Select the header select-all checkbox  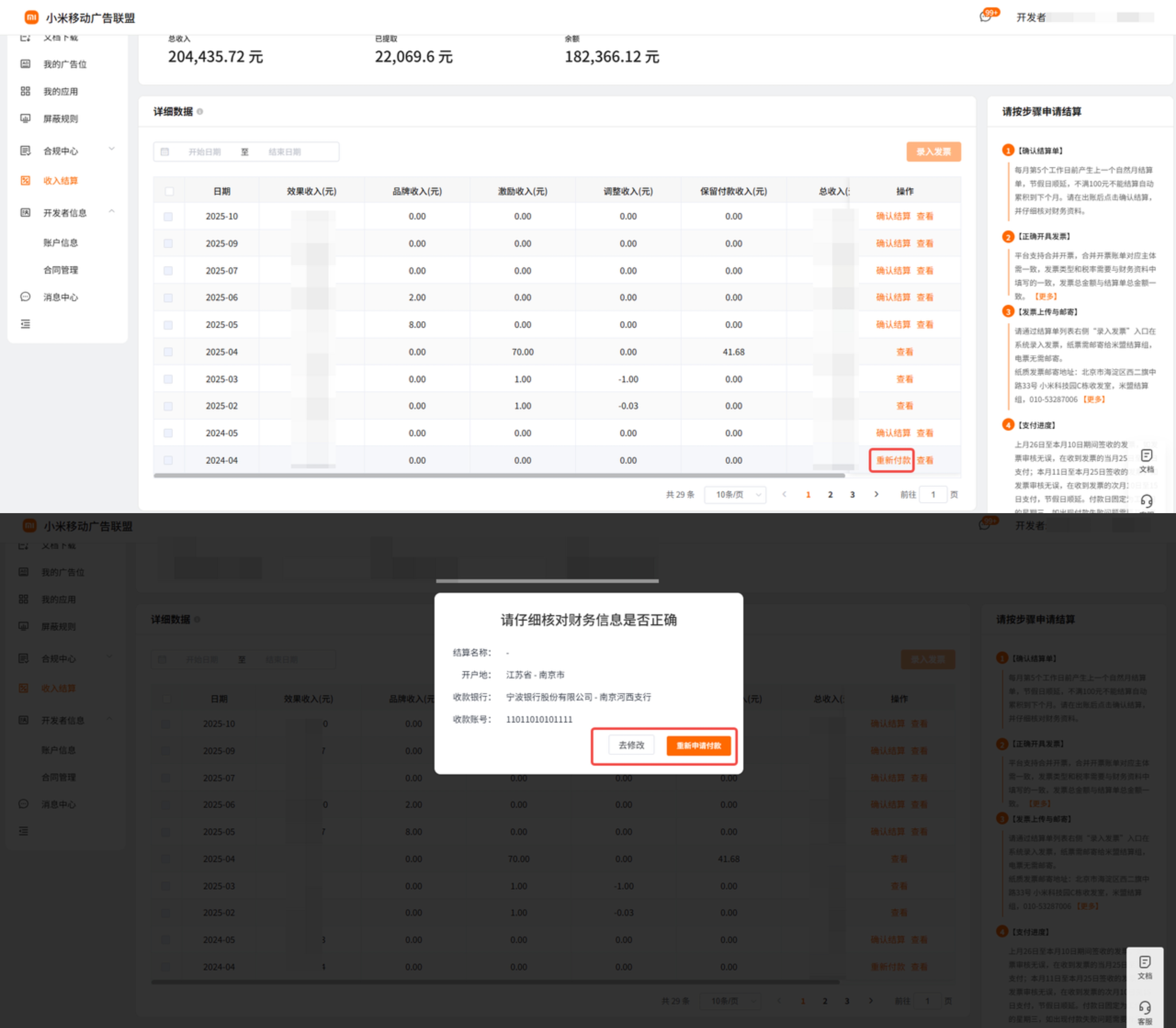point(169,191)
